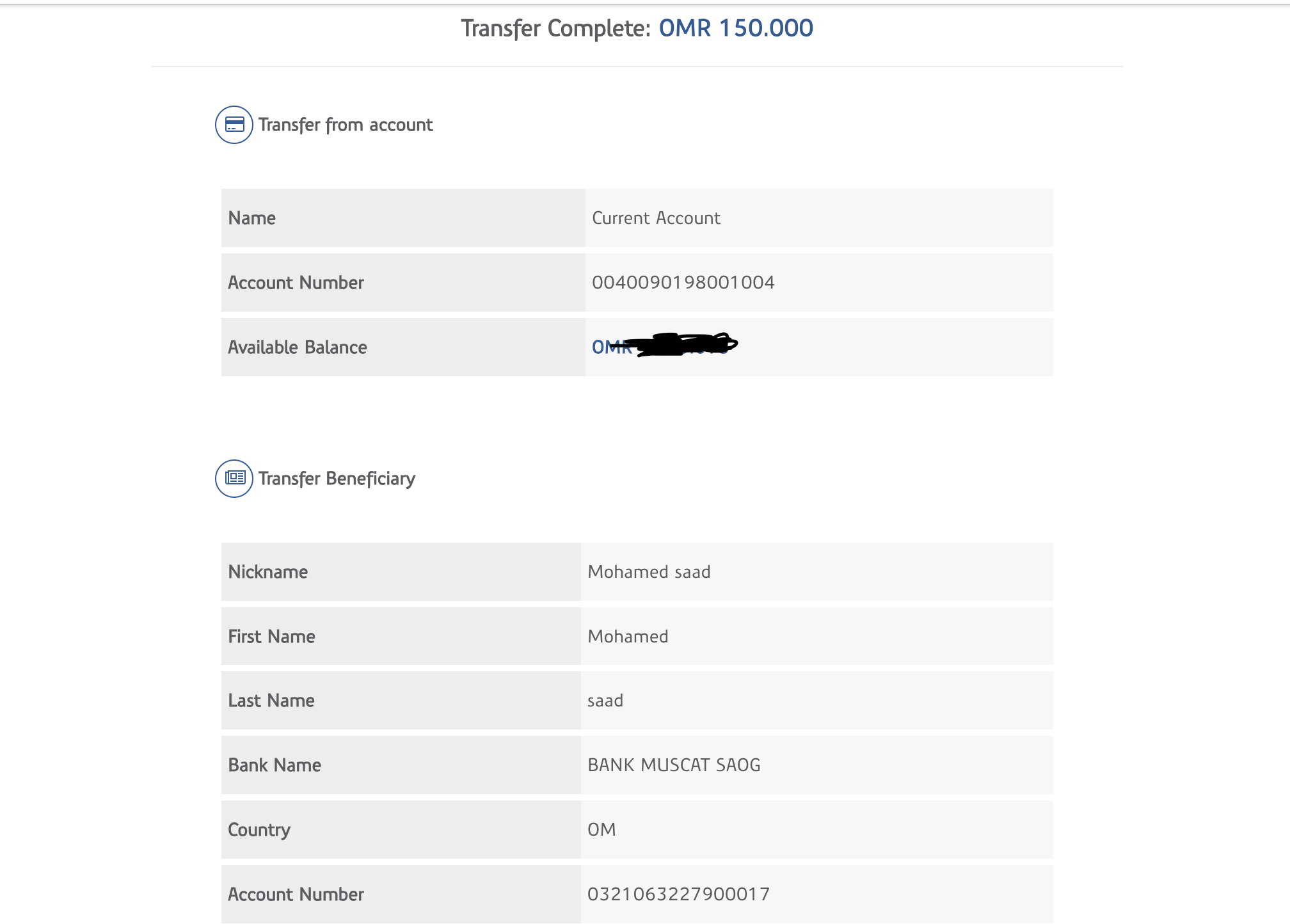Click the Nickname row label
This screenshot has width=1290, height=924.
(x=268, y=572)
